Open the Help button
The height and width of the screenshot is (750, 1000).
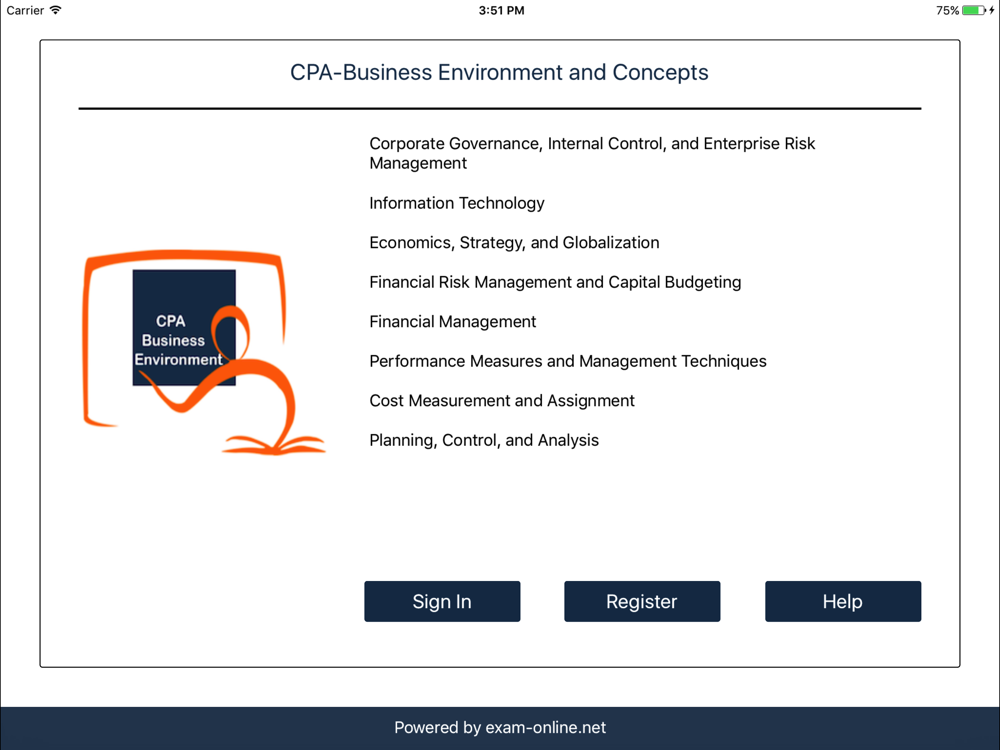tap(842, 601)
